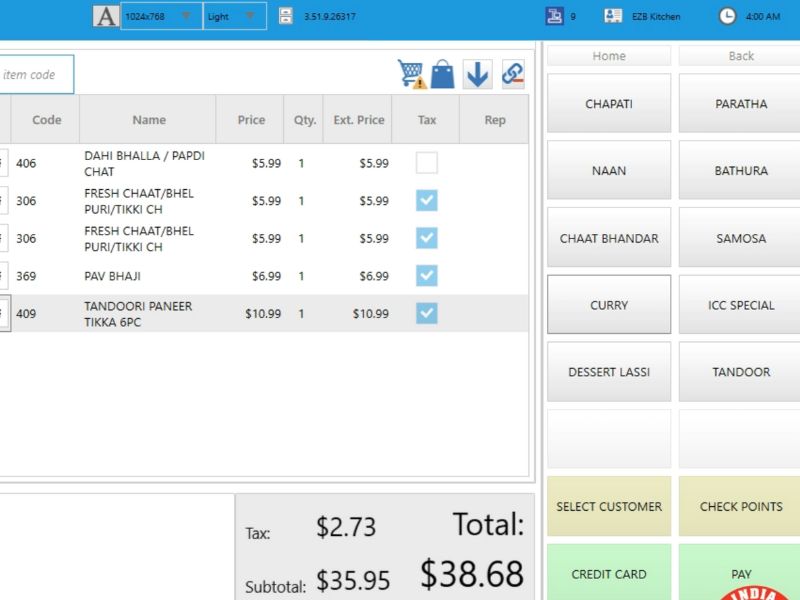Select the DAHI BHALLA / PAPDI CHAT item
Image resolution: width=800 pixels, height=600 pixels.
(144, 163)
